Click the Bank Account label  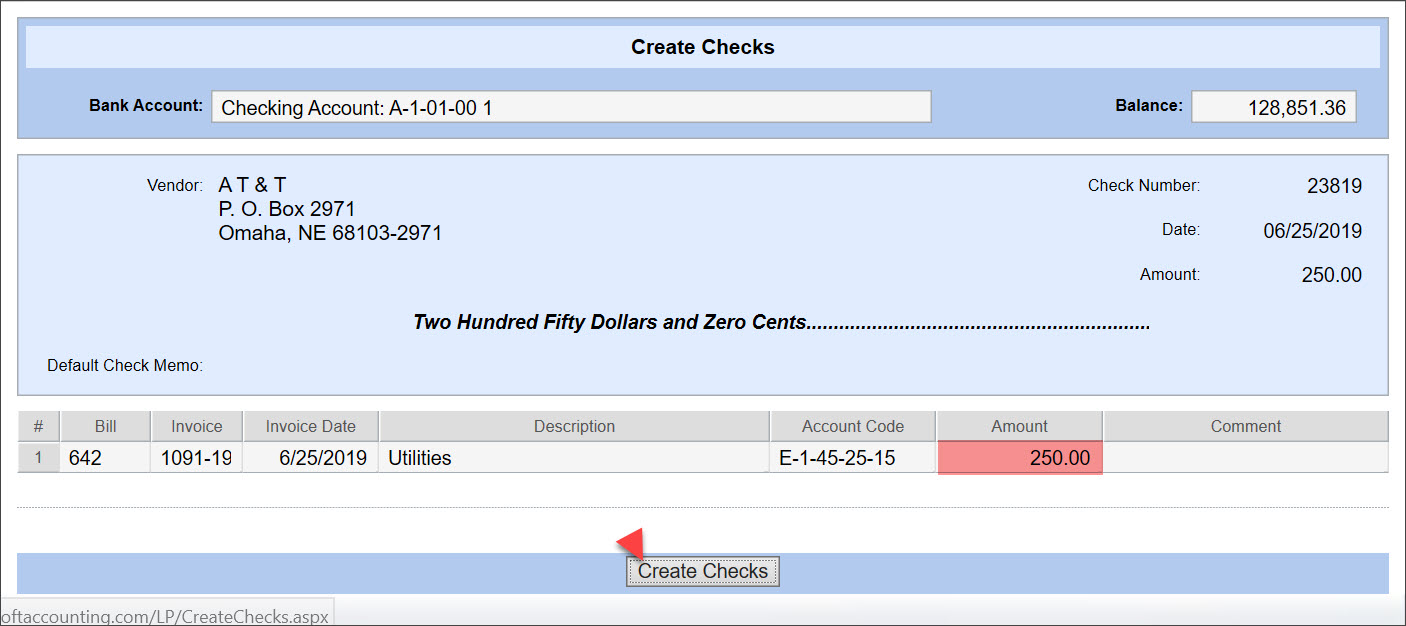click(x=146, y=105)
